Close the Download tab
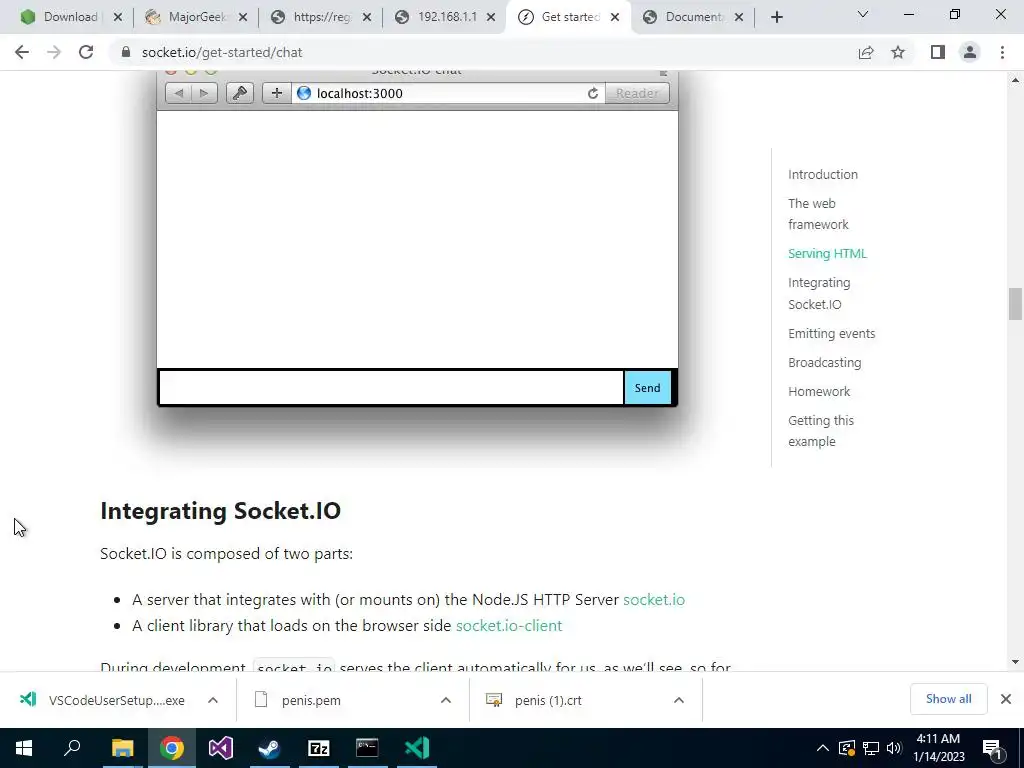The height and width of the screenshot is (768, 1024). (x=118, y=17)
